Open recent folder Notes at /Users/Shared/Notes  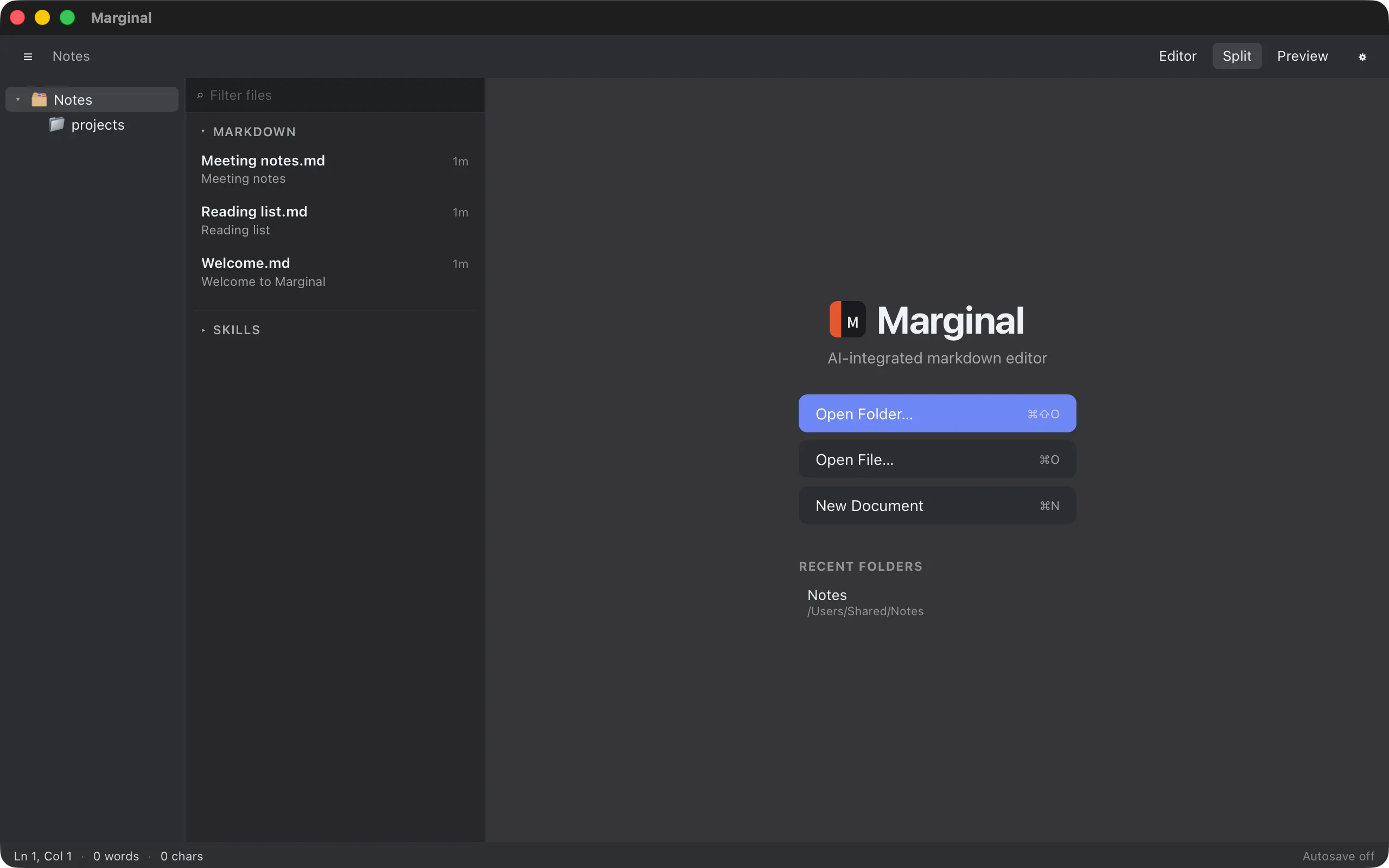[936, 602]
